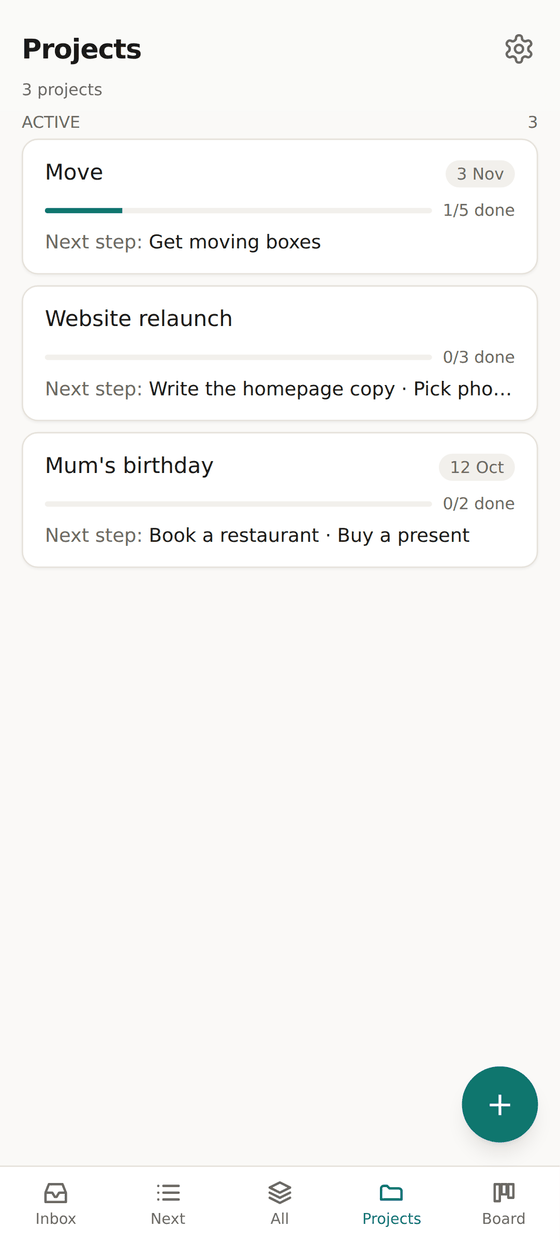The height and width of the screenshot is (1243, 560).
Task: Tap the plus add button
Action: click(x=500, y=1104)
